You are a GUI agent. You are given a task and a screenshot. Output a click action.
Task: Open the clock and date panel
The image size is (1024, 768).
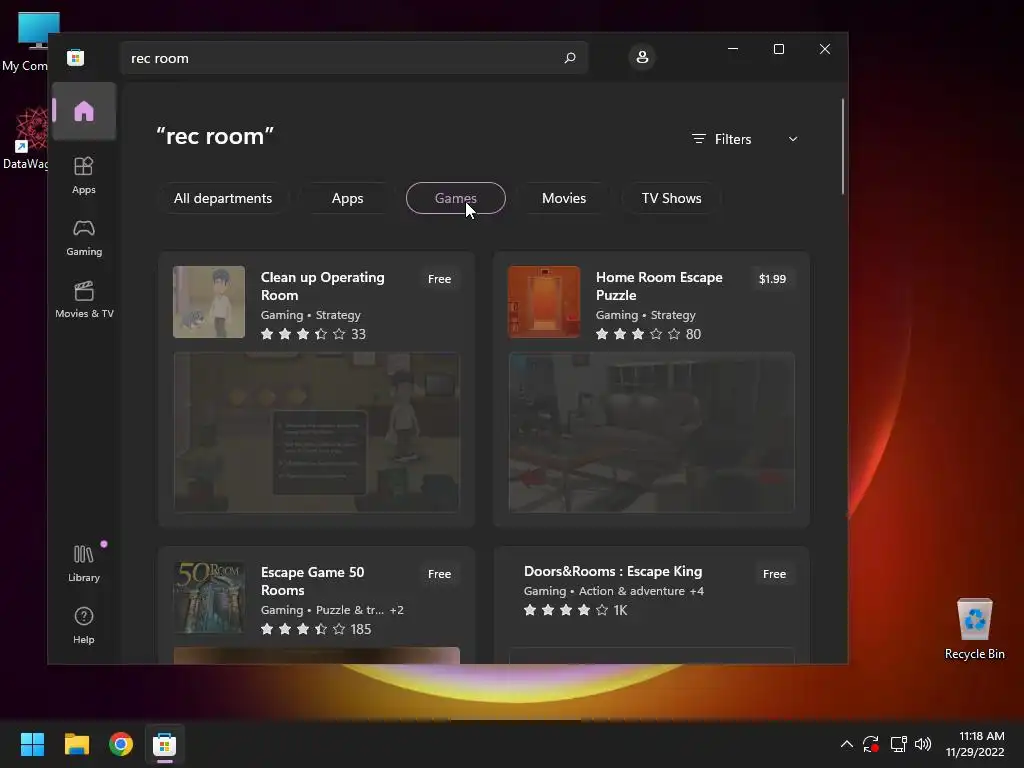975,744
